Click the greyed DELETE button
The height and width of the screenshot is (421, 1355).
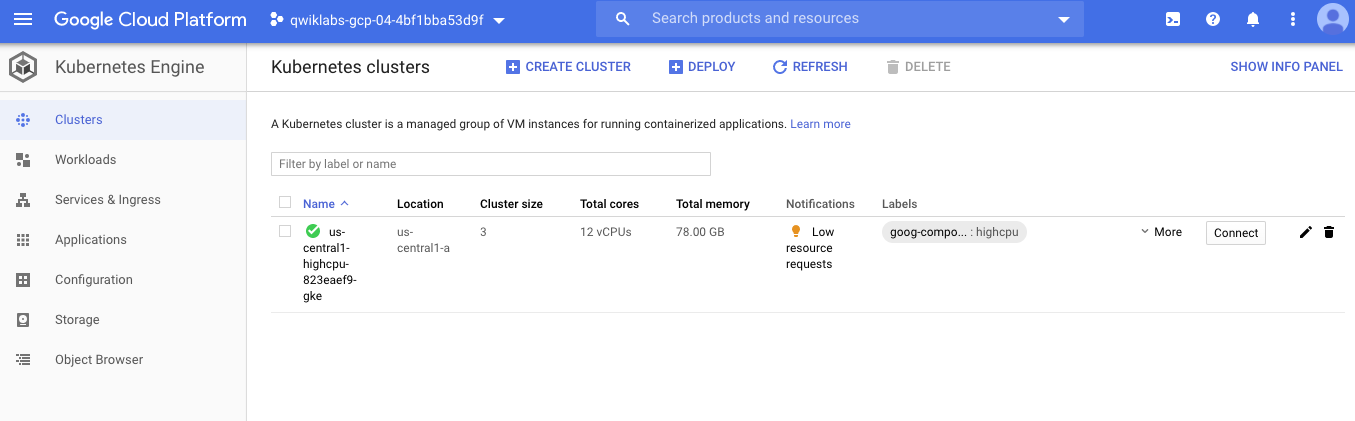[918, 67]
